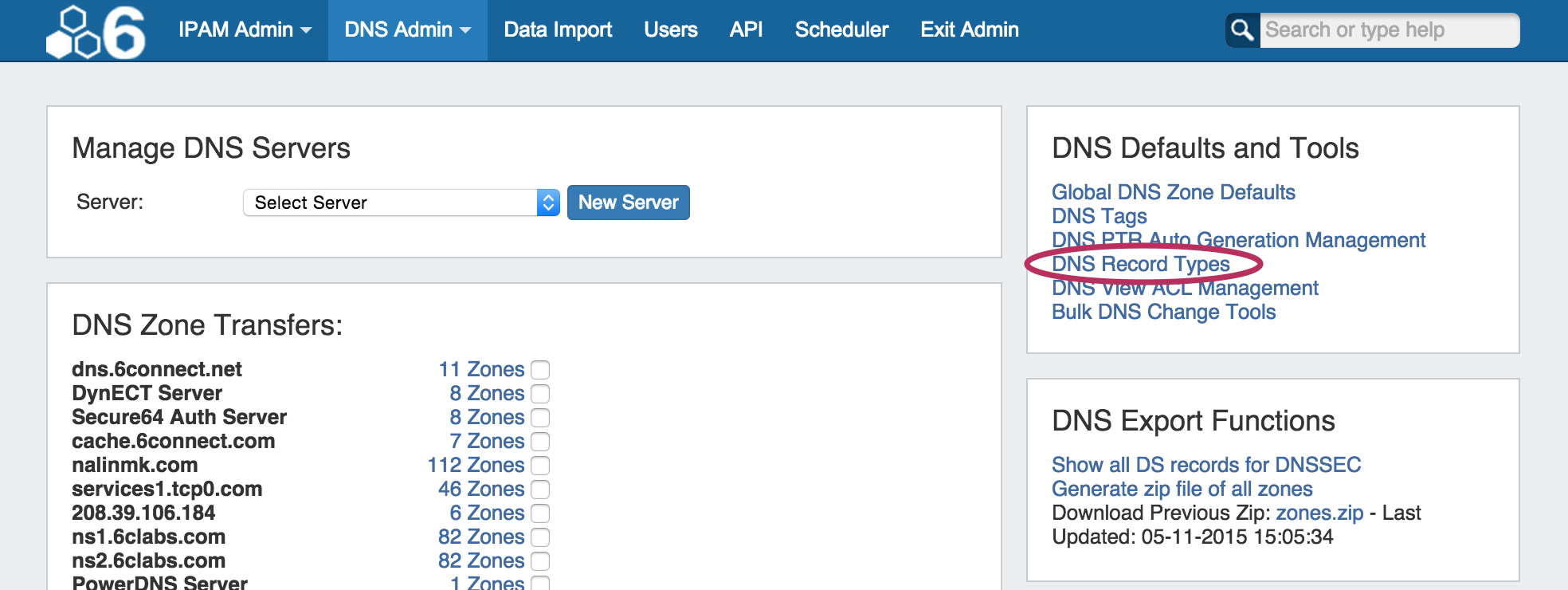The height and width of the screenshot is (590, 1568).
Task: Check the dns.6connect.net zones checkbox
Action: click(540, 370)
